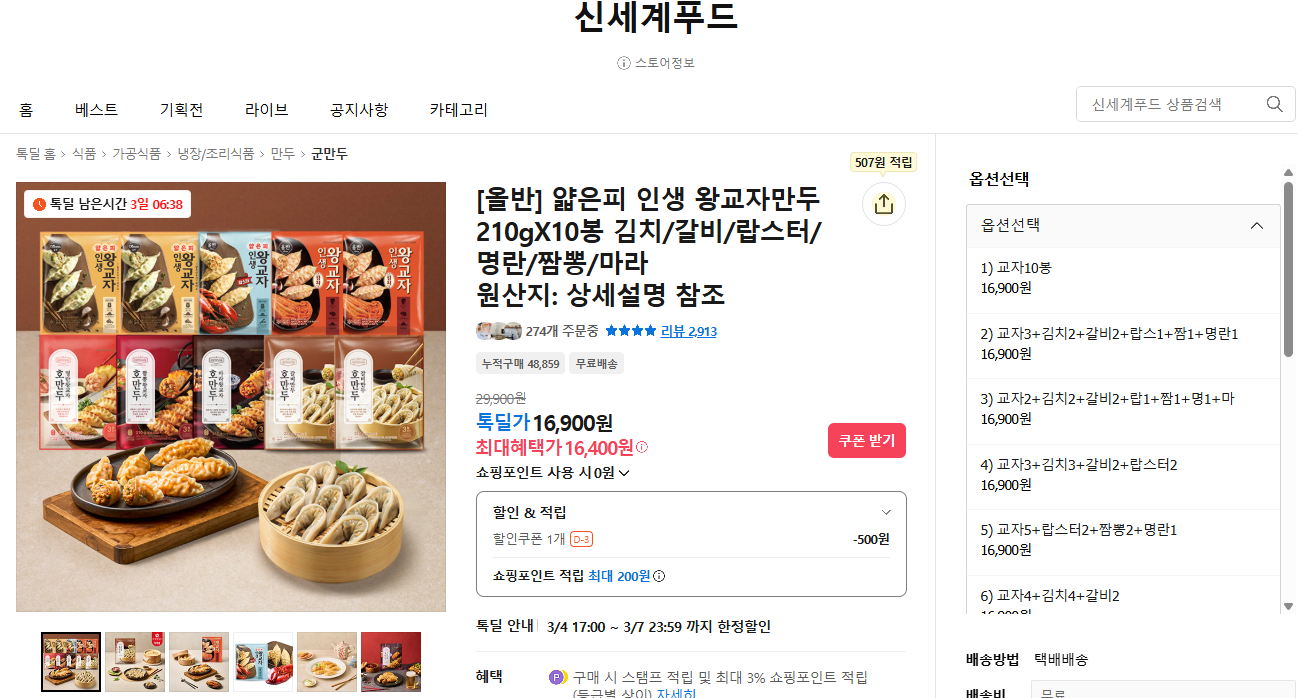Collapse the 할인 & 적립 section chevron
Image resolution: width=1298 pixels, height=698 pixels.
pyautogui.click(x=886, y=512)
